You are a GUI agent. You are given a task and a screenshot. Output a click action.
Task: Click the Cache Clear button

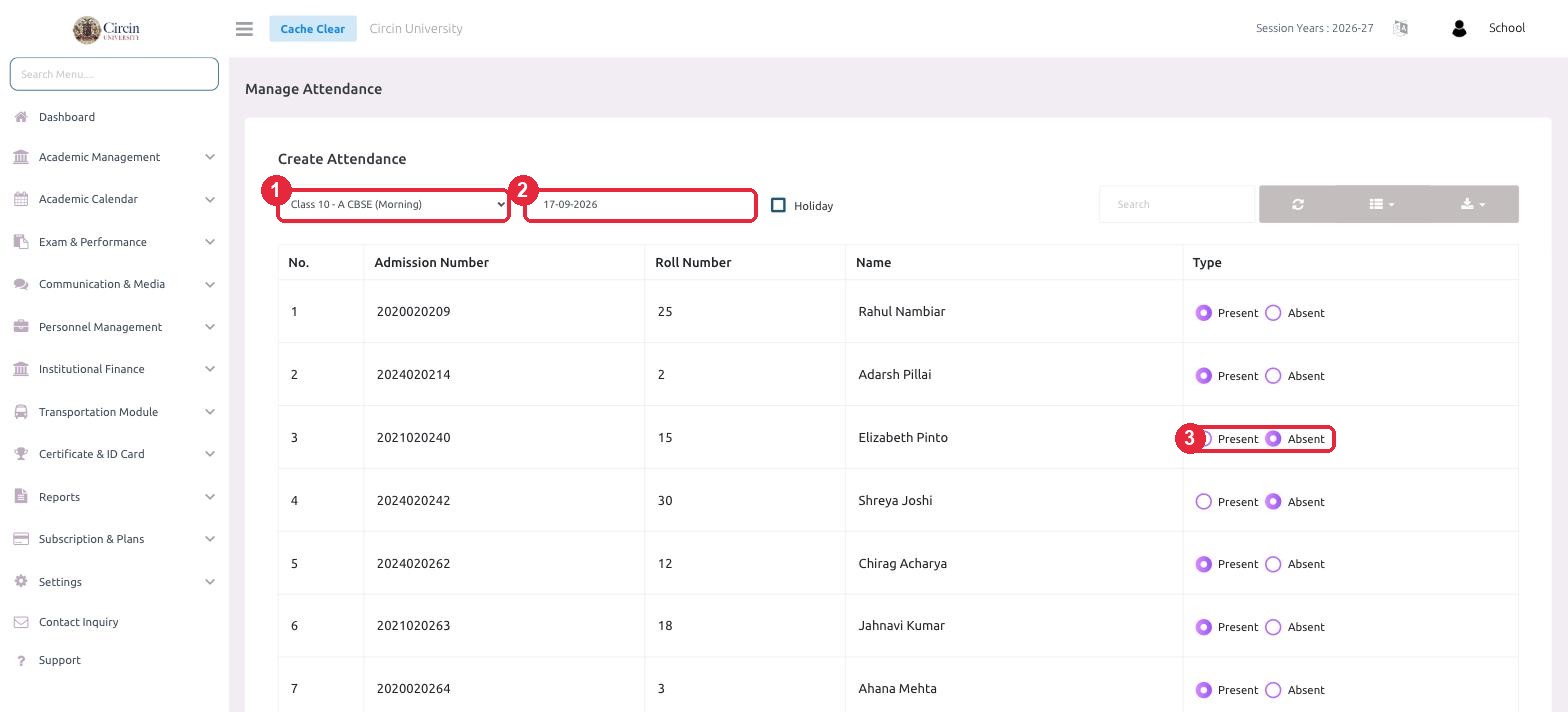tap(313, 28)
